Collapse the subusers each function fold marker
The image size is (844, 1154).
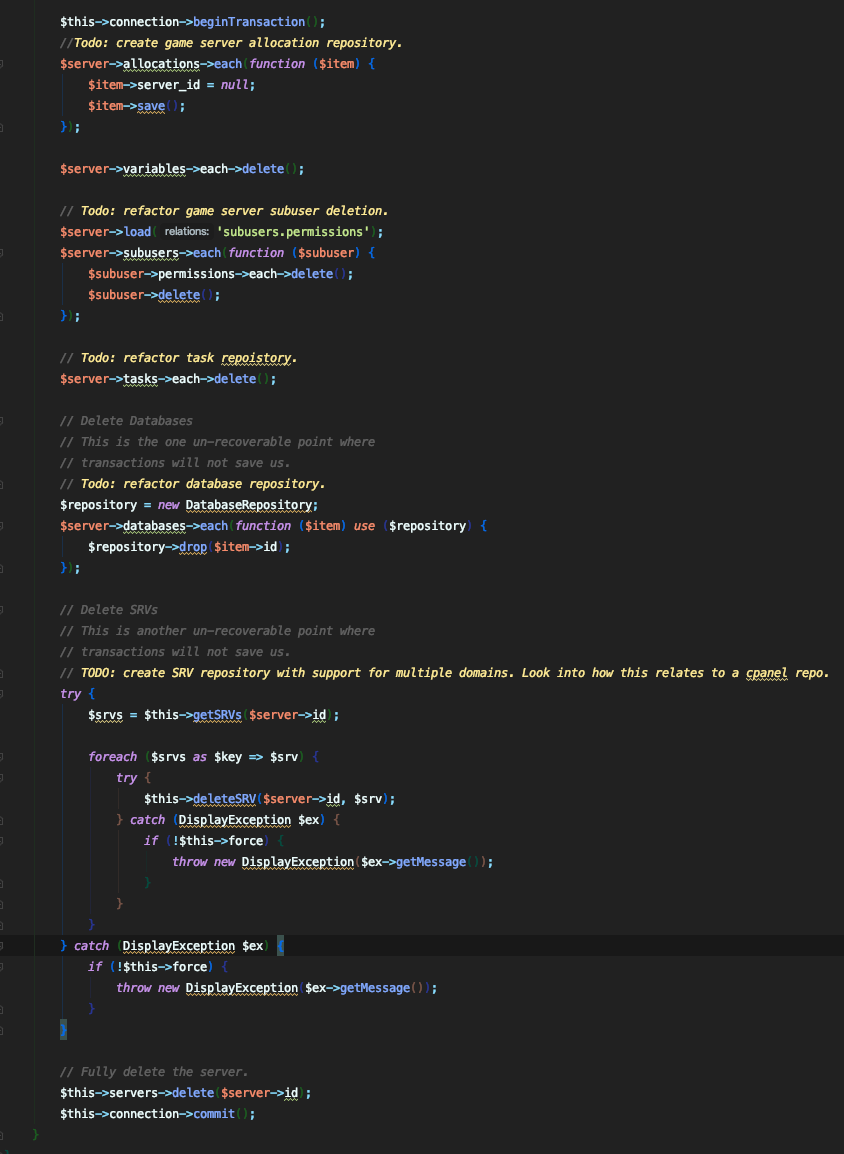(x=3, y=253)
